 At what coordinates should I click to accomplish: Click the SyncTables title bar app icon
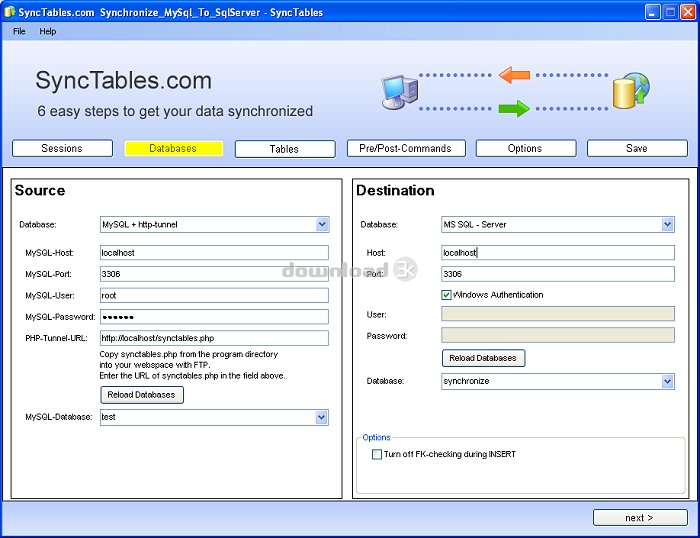click(11, 13)
